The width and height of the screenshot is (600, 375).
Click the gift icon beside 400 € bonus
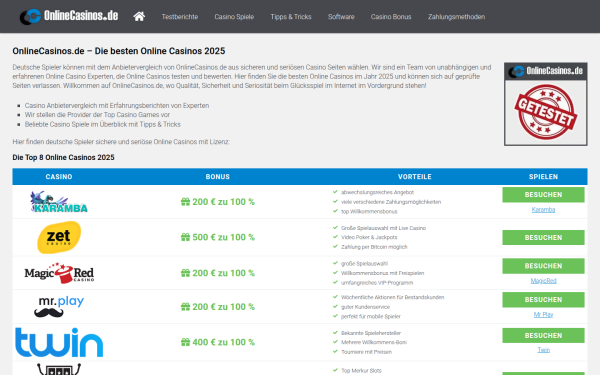coord(185,342)
